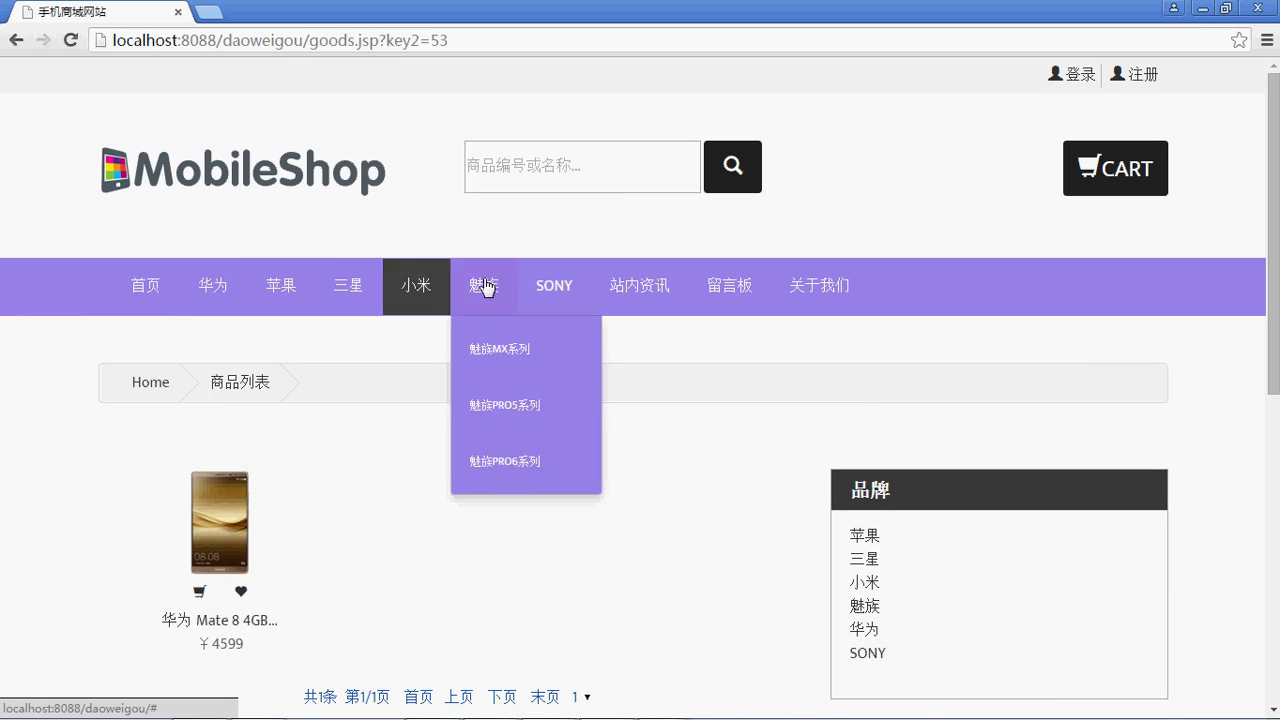Select 小米 in the 品牌 sidebar
The image size is (1280, 720).
point(865,582)
